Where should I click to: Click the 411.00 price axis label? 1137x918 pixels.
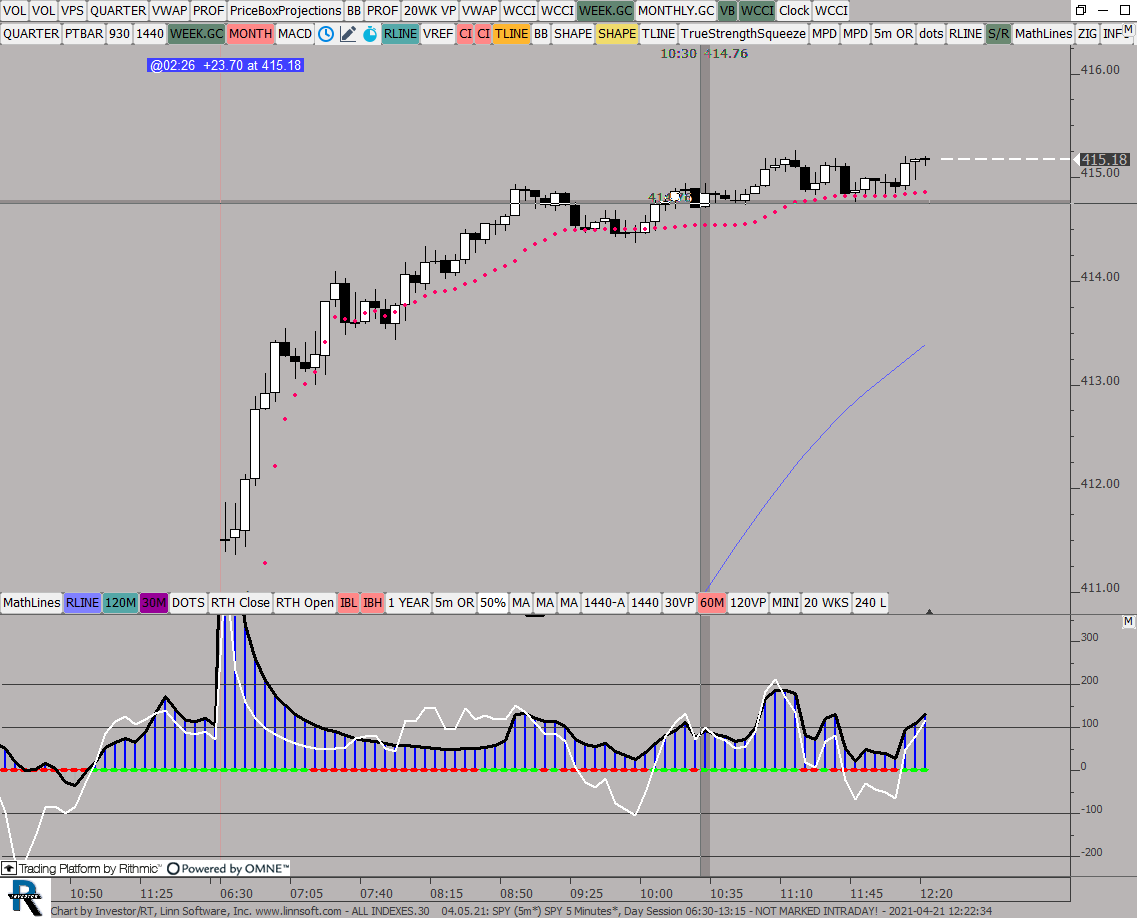[x=1100, y=588]
